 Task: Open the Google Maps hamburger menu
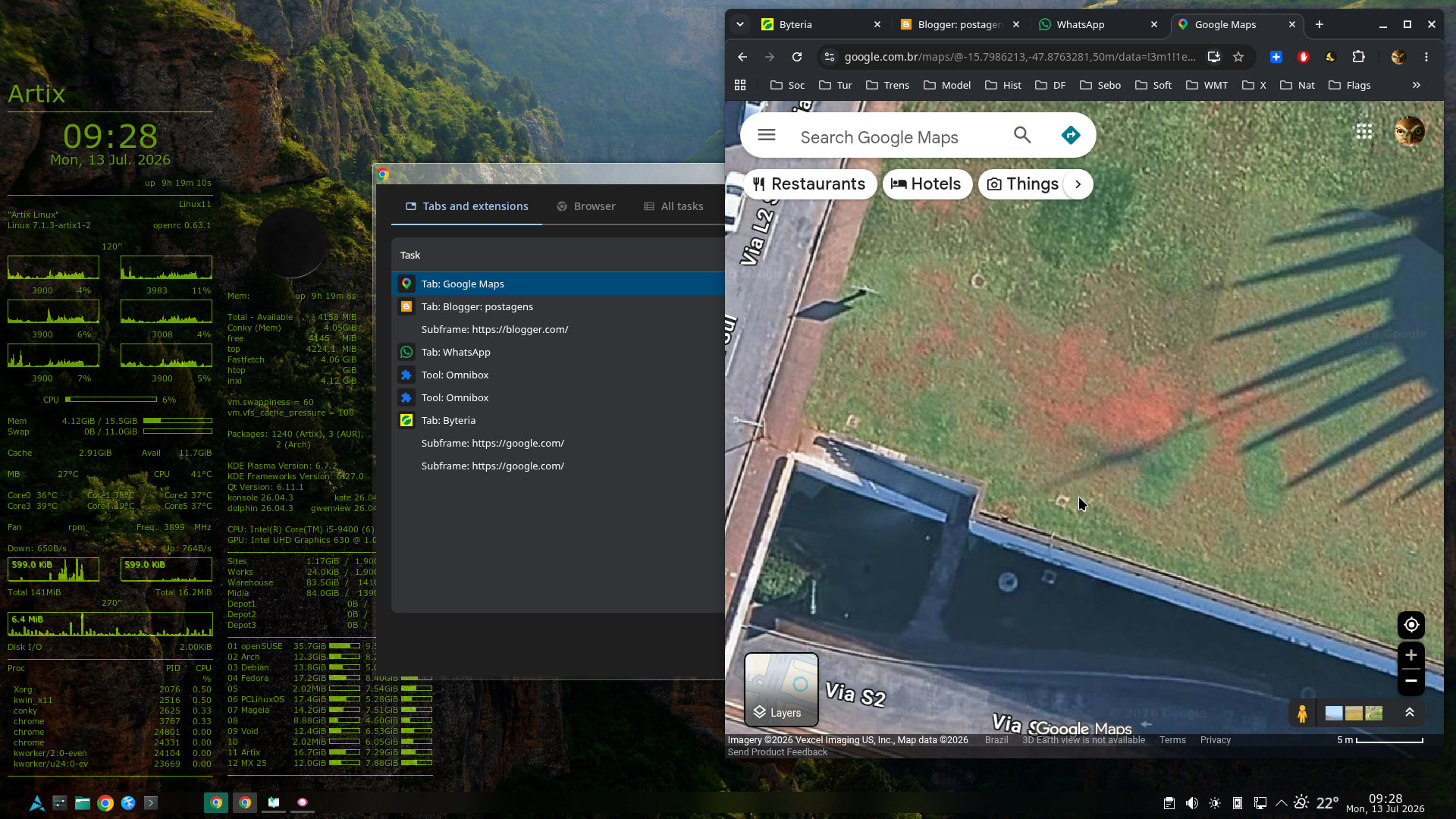(767, 135)
